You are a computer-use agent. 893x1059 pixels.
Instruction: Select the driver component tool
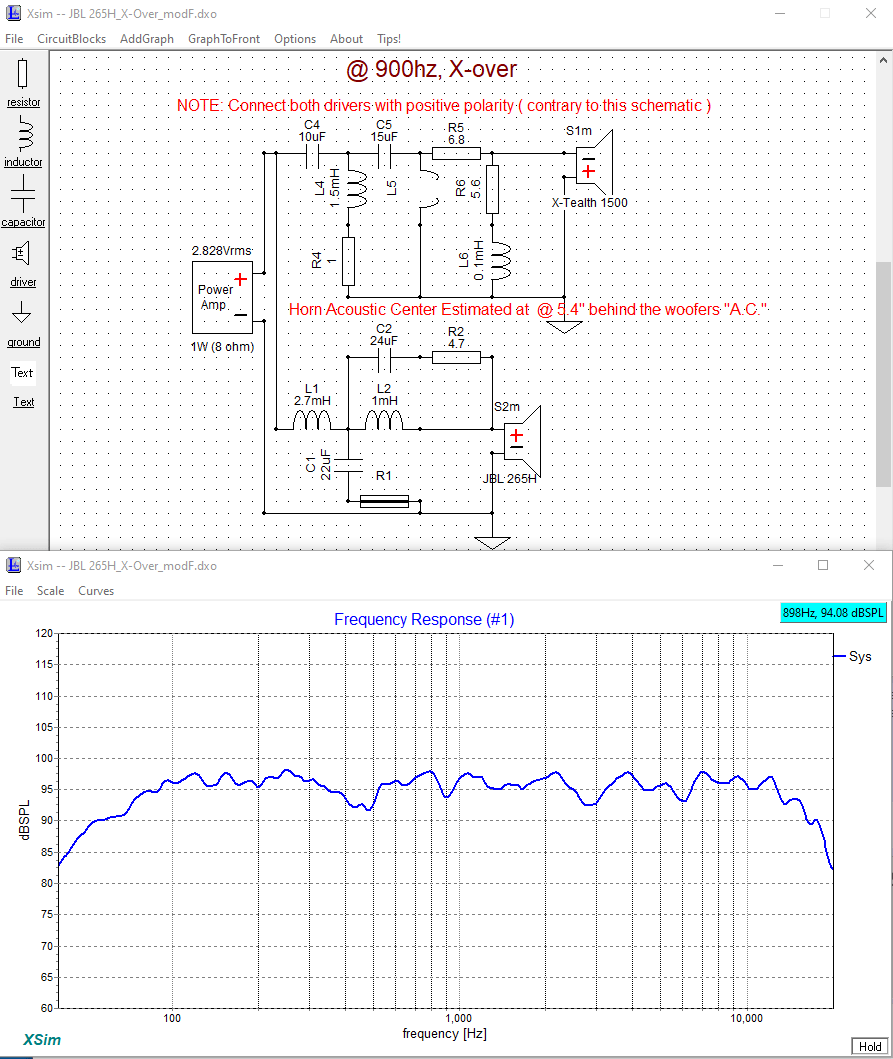[x=22, y=263]
